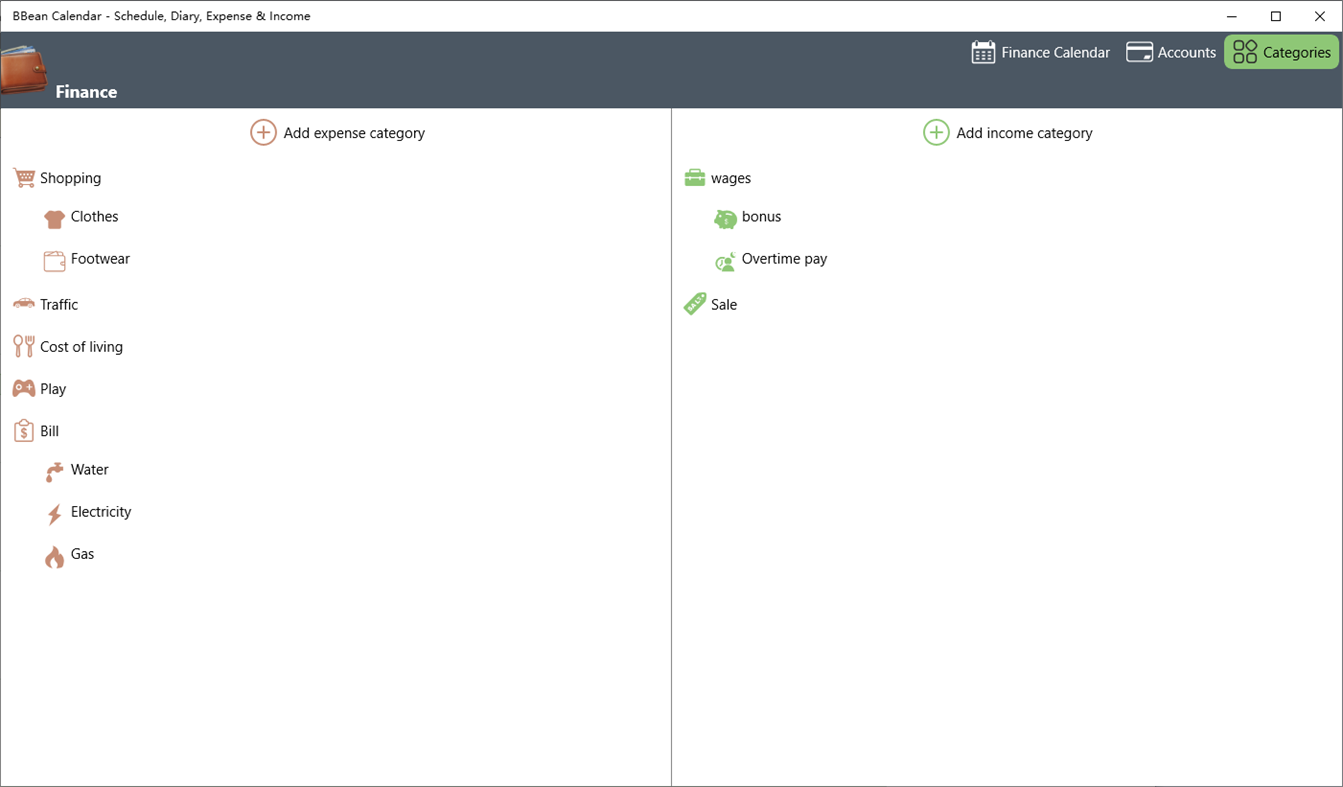Select the Gas flame icon
Viewport: 1343px width, 787px height.
point(54,555)
